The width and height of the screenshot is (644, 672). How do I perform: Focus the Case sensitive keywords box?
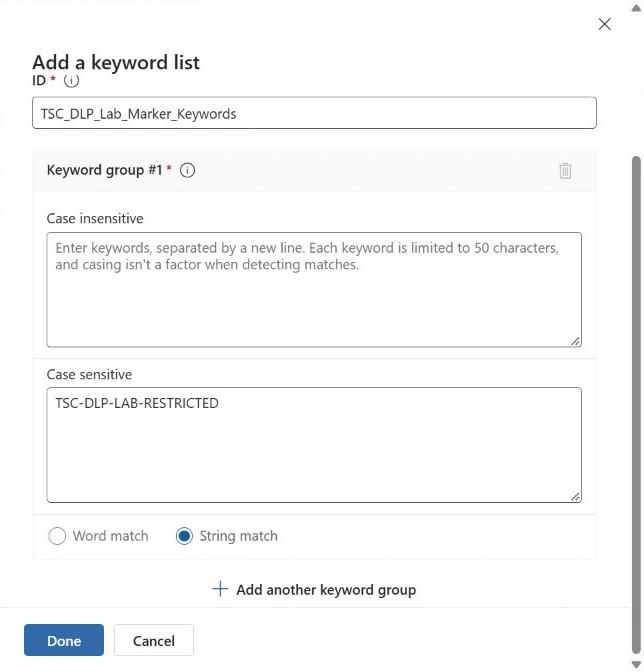[314, 445]
